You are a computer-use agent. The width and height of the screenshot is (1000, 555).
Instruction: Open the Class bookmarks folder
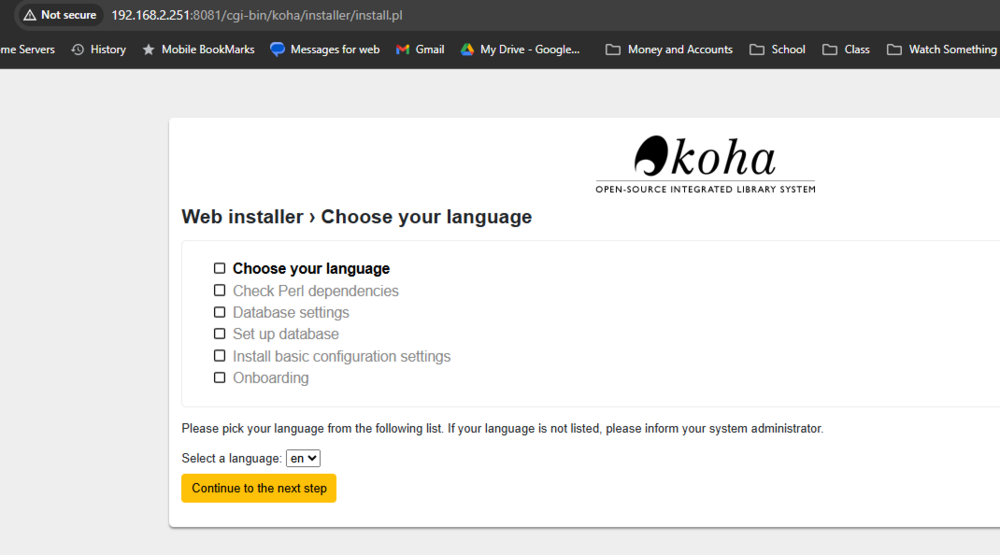pyautogui.click(x=846, y=50)
